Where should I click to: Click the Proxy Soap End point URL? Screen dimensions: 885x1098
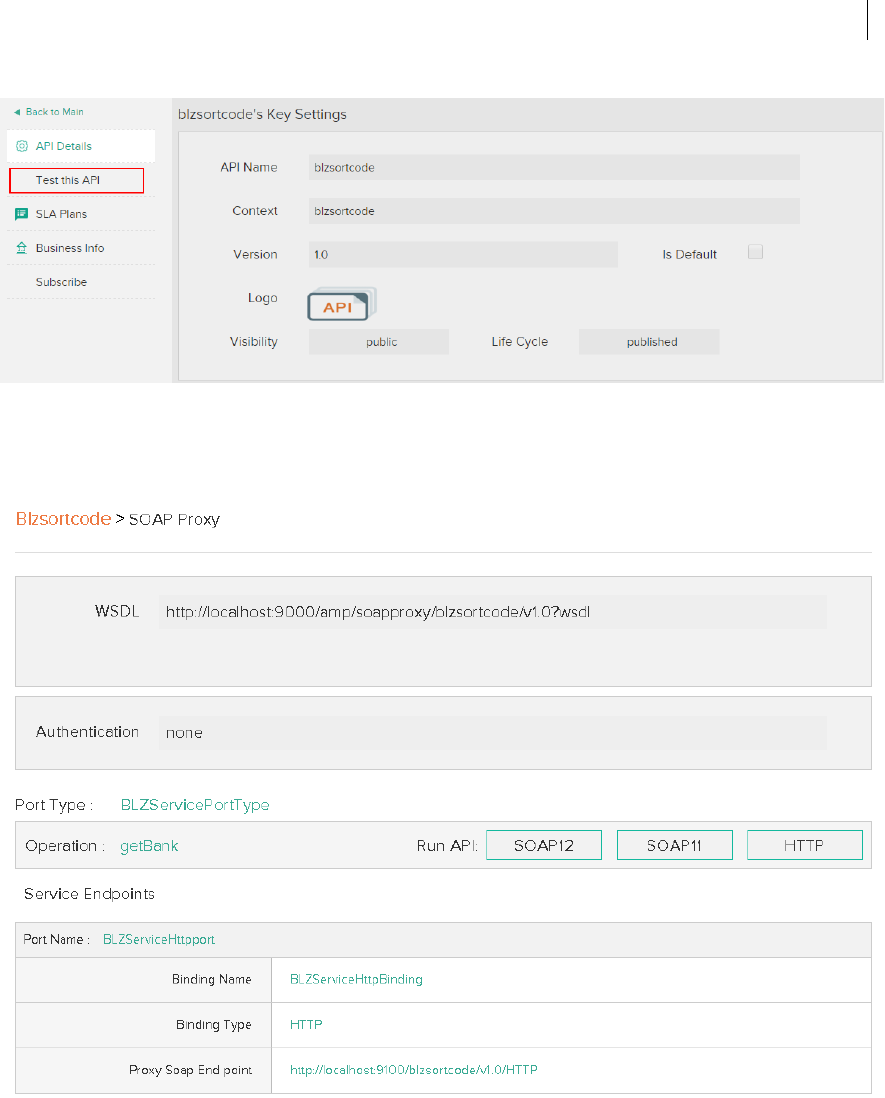click(413, 1070)
